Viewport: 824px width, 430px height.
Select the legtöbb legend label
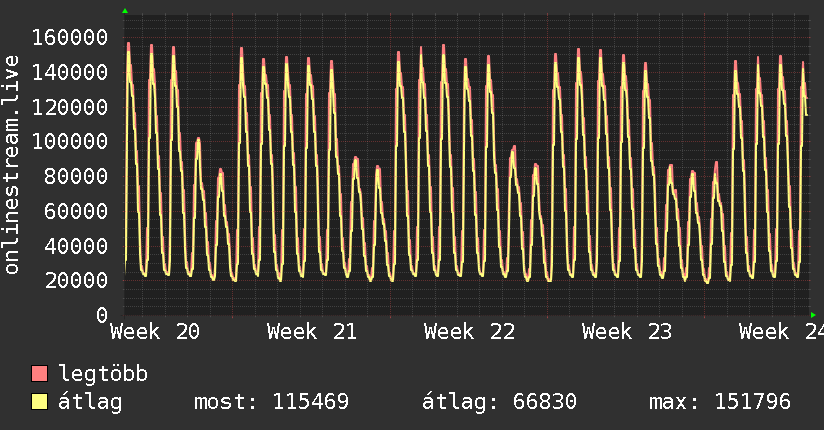click(x=103, y=373)
